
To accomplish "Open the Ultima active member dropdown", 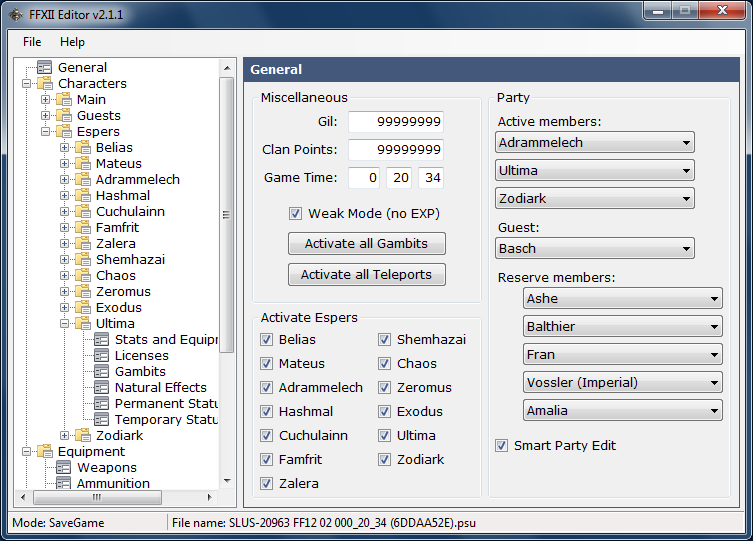I will tap(595, 170).
